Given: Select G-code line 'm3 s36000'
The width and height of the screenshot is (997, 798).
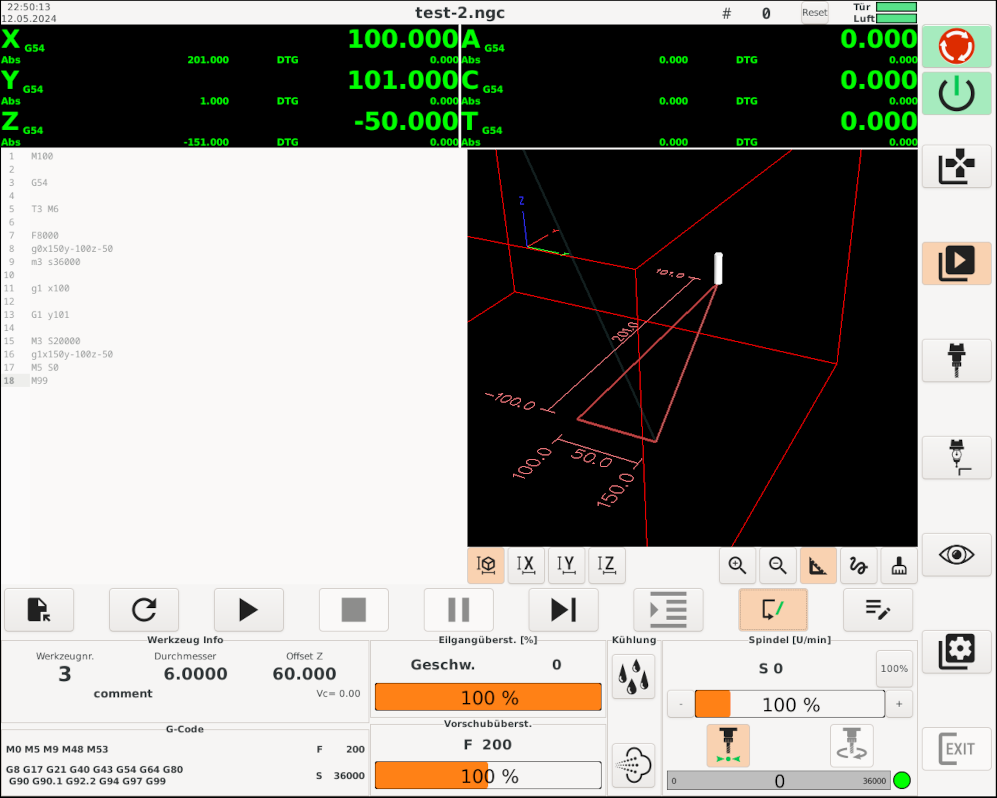Looking at the screenshot, I should click(56, 261).
